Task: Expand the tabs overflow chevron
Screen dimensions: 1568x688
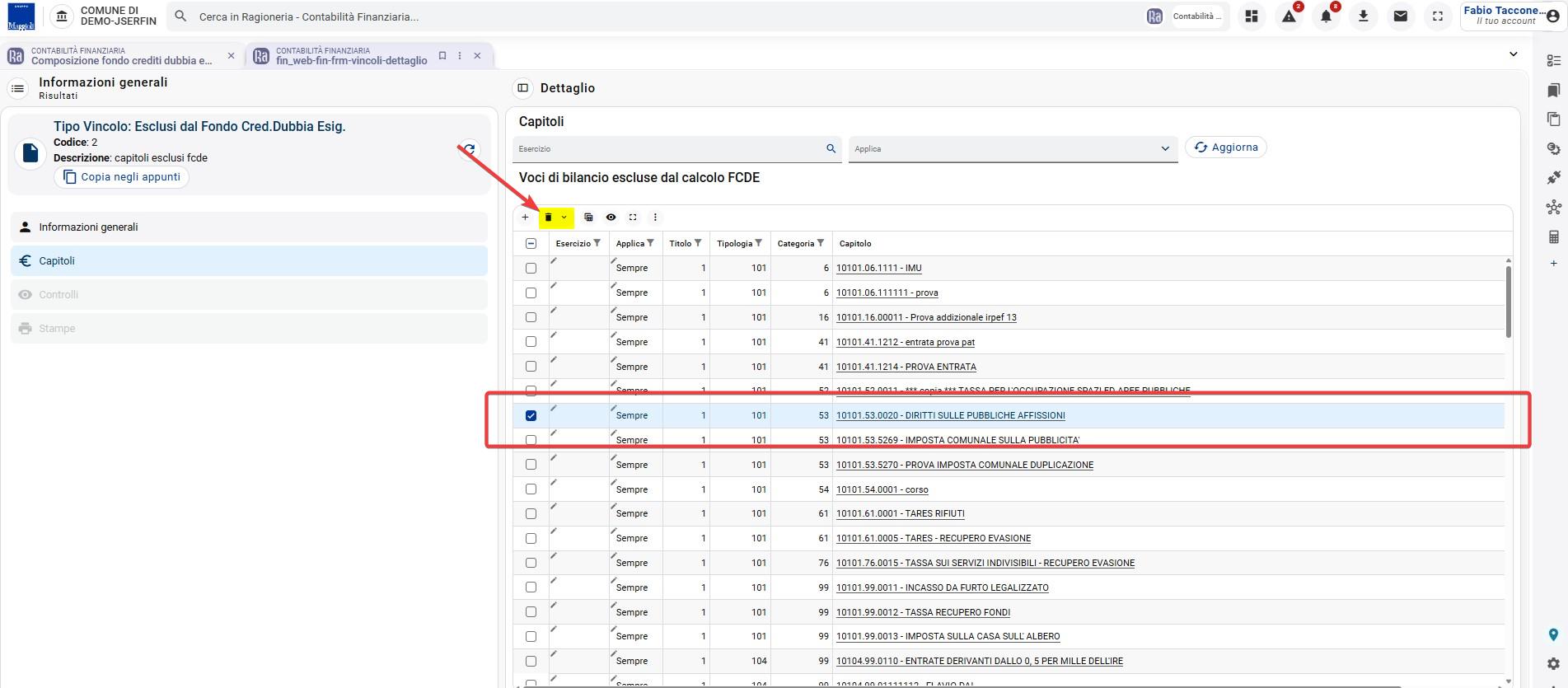Action: point(1513,54)
